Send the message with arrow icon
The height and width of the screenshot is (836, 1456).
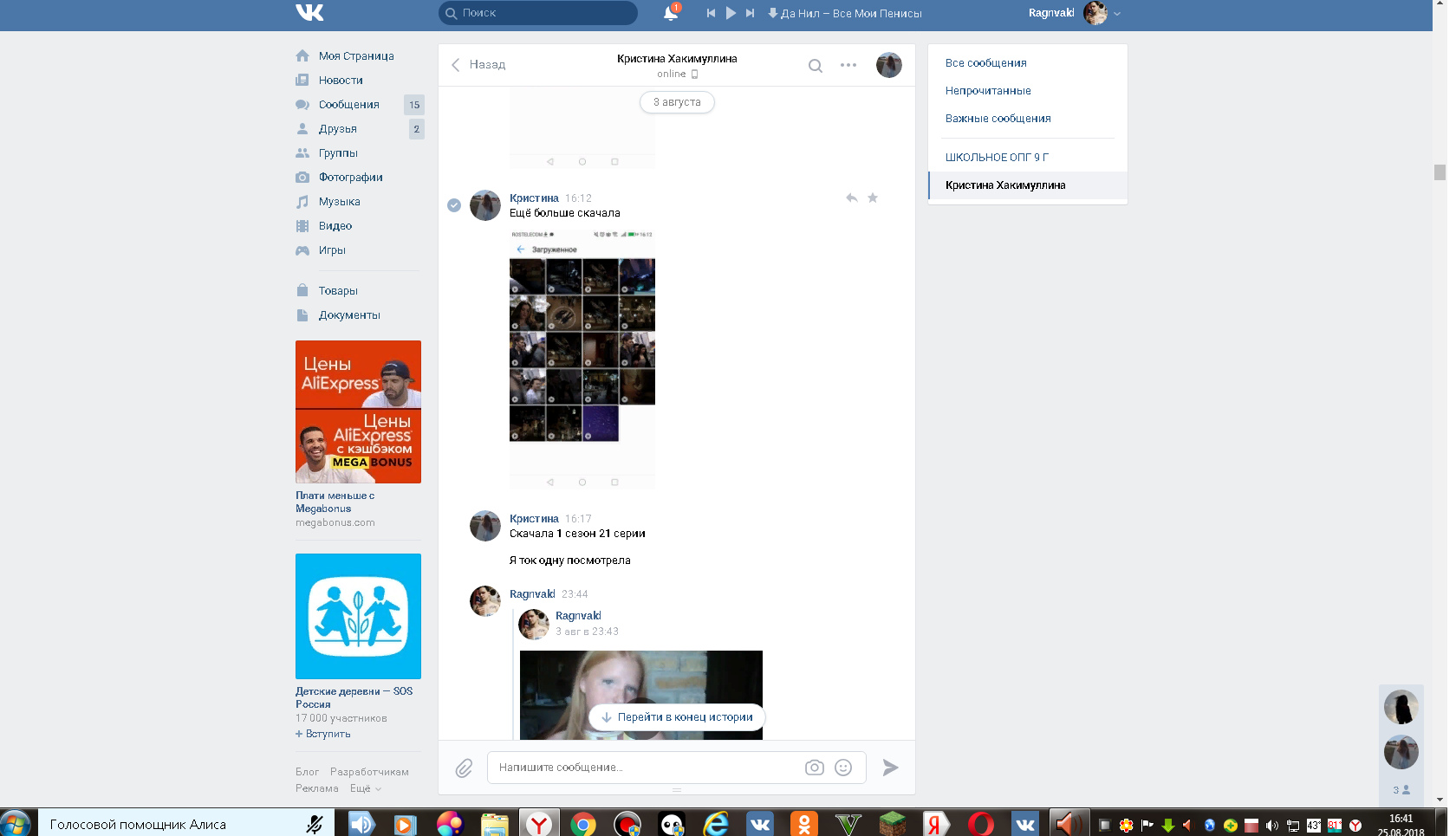(x=890, y=768)
